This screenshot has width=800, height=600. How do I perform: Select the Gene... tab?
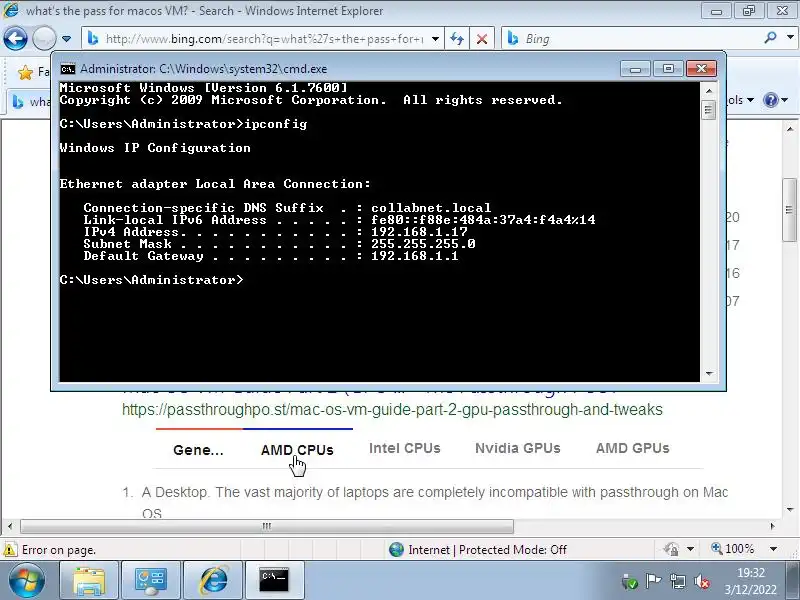tap(198, 450)
